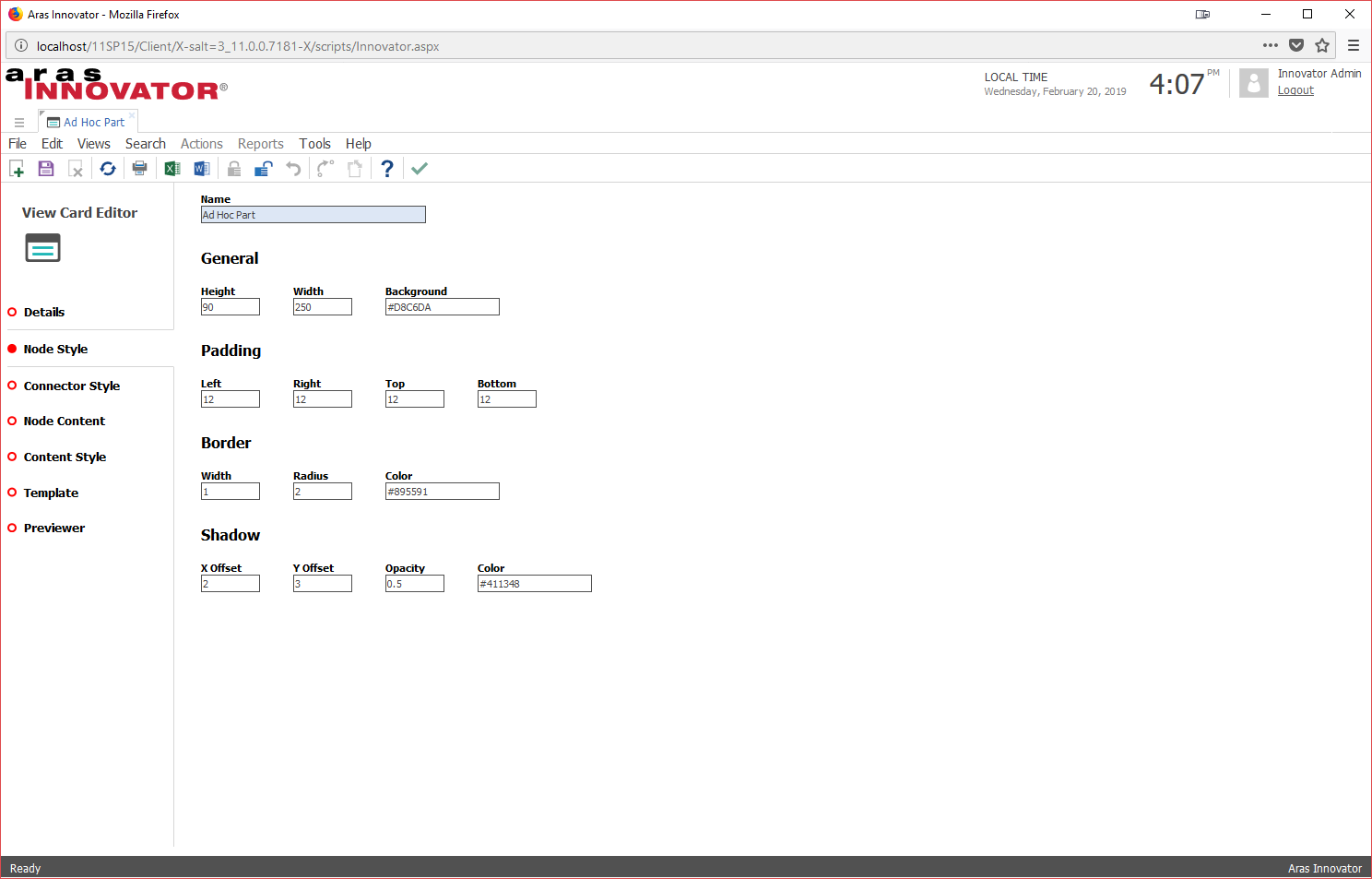Open the Firefox hamburger menu
The height and width of the screenshot is (879, 1372).
(1354, 45)
